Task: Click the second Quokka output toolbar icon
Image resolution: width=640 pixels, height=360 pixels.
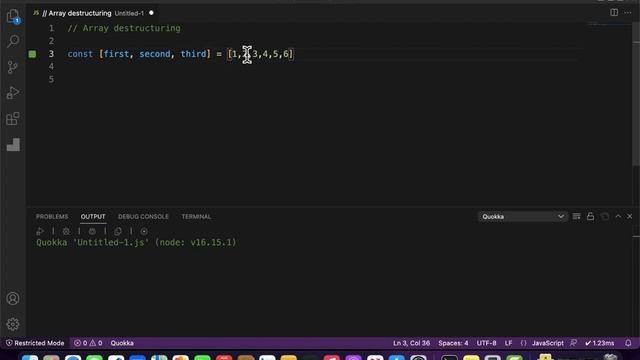Action: pos(66,231)
